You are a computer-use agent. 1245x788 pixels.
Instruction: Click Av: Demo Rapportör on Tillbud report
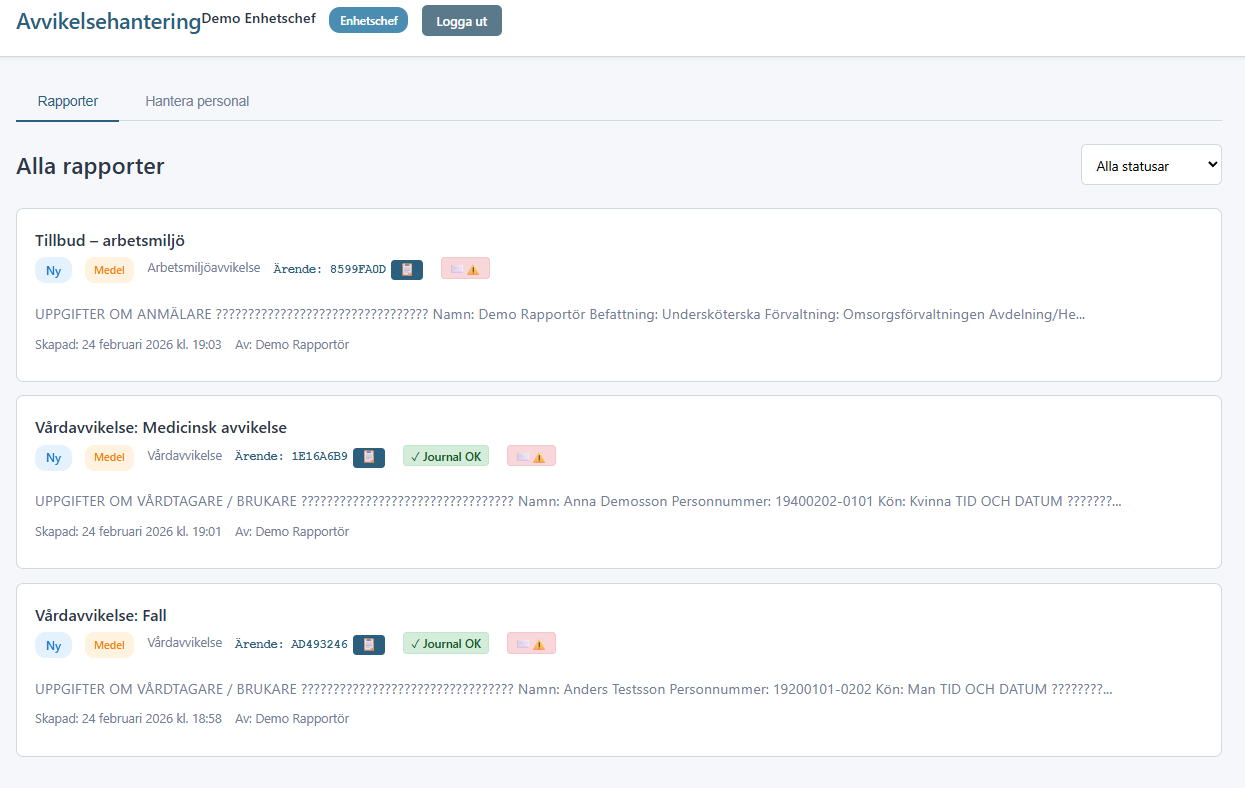click(x=292, y=344)
